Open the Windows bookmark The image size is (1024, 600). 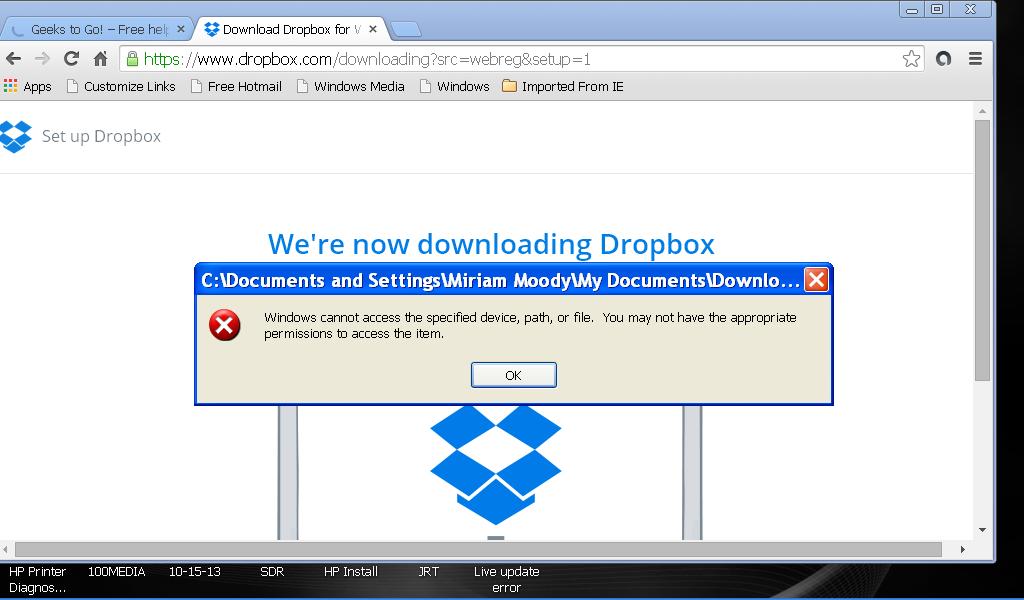[455, 86]
